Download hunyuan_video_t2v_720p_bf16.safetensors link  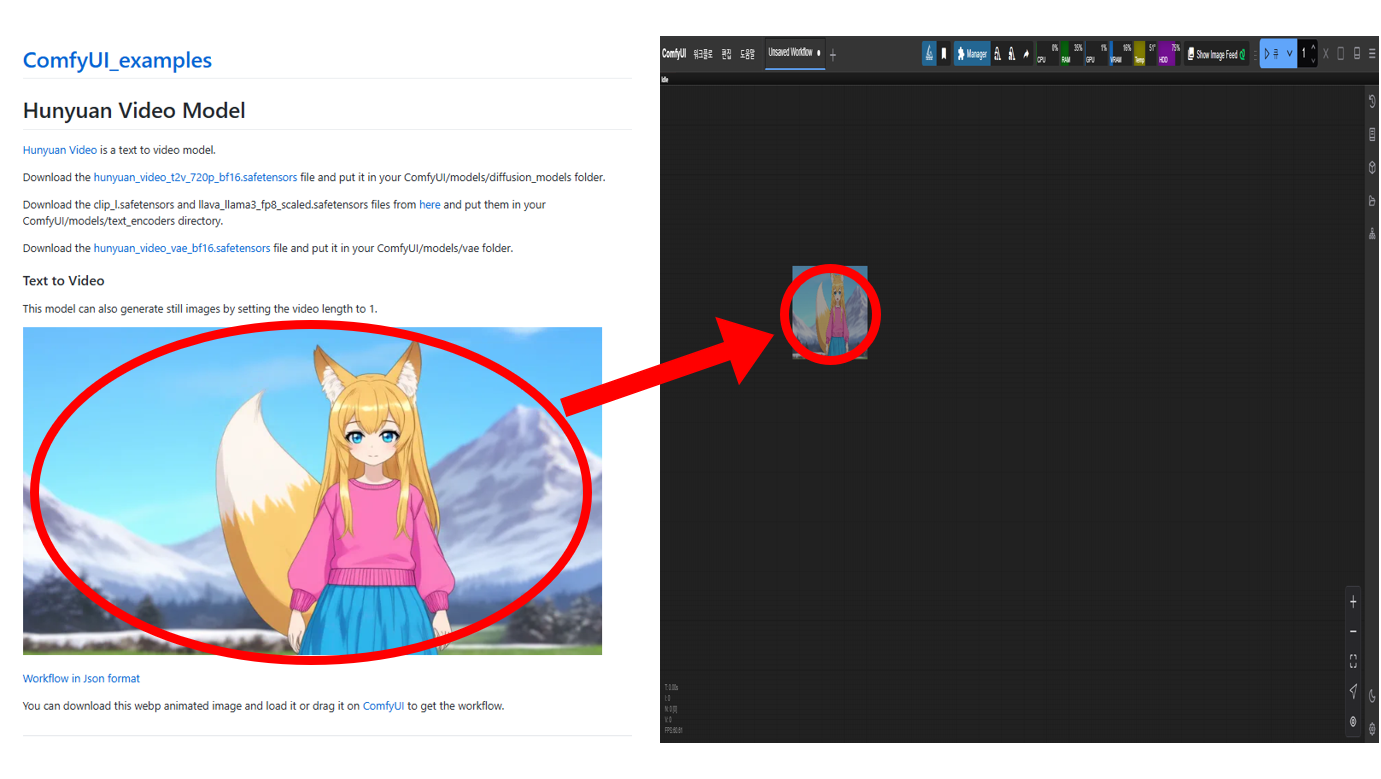pos(195,177)
